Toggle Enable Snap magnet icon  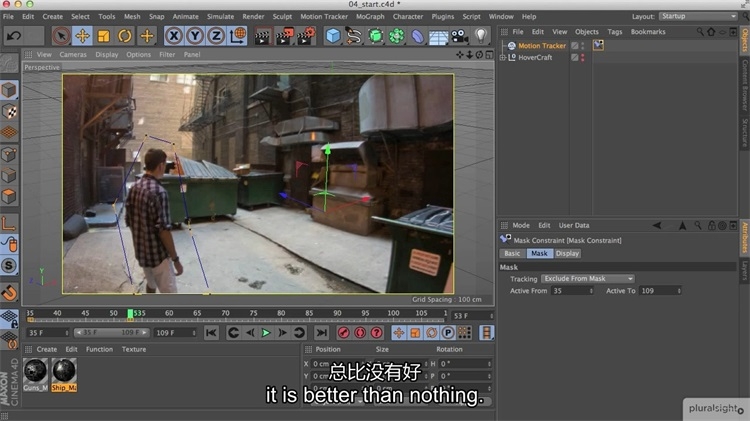[9, 292]
